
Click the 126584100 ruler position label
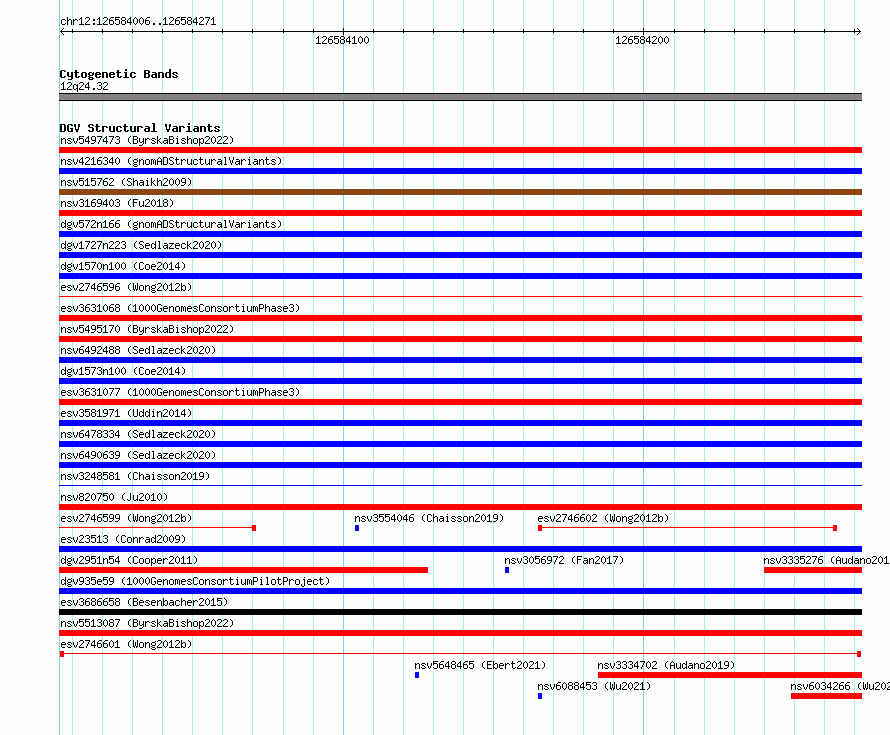(x=342, y=40)
